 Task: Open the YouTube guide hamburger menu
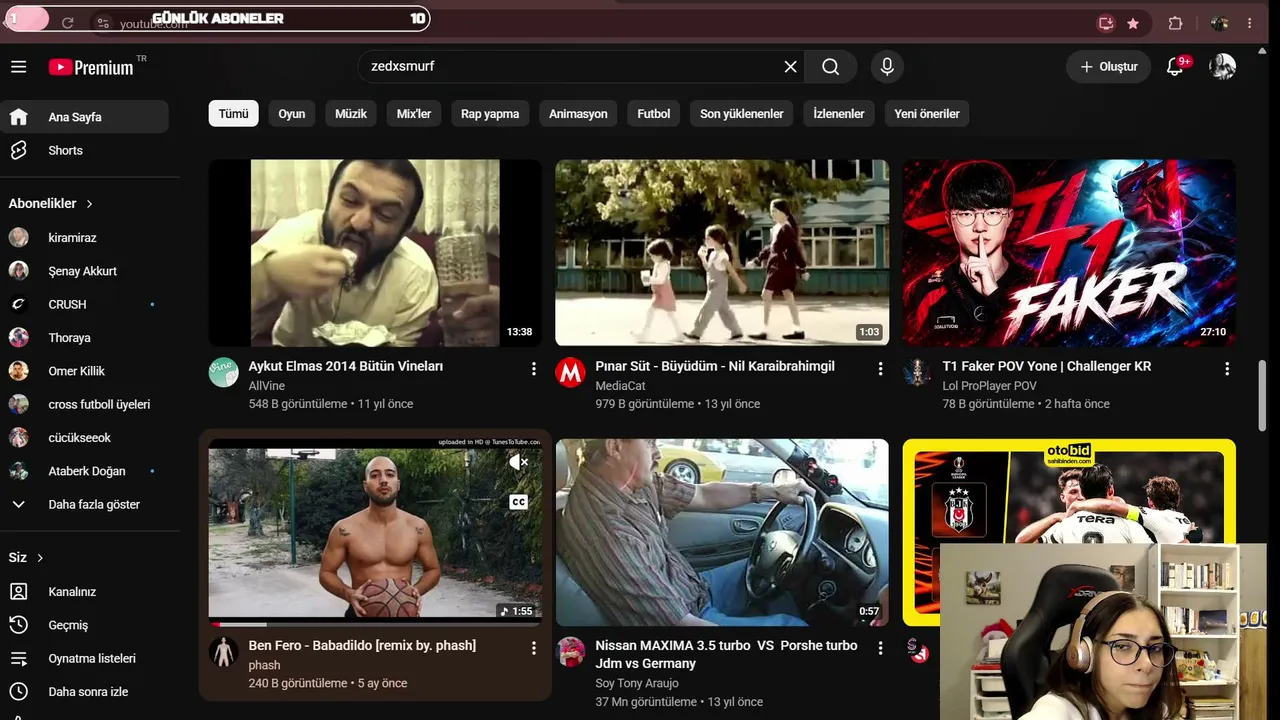tap(18, 67)
